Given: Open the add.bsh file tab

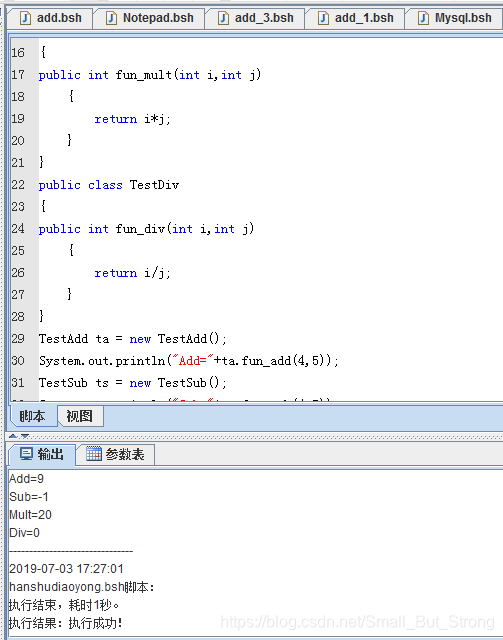Looking at the screenshot, I should point(50,18).
